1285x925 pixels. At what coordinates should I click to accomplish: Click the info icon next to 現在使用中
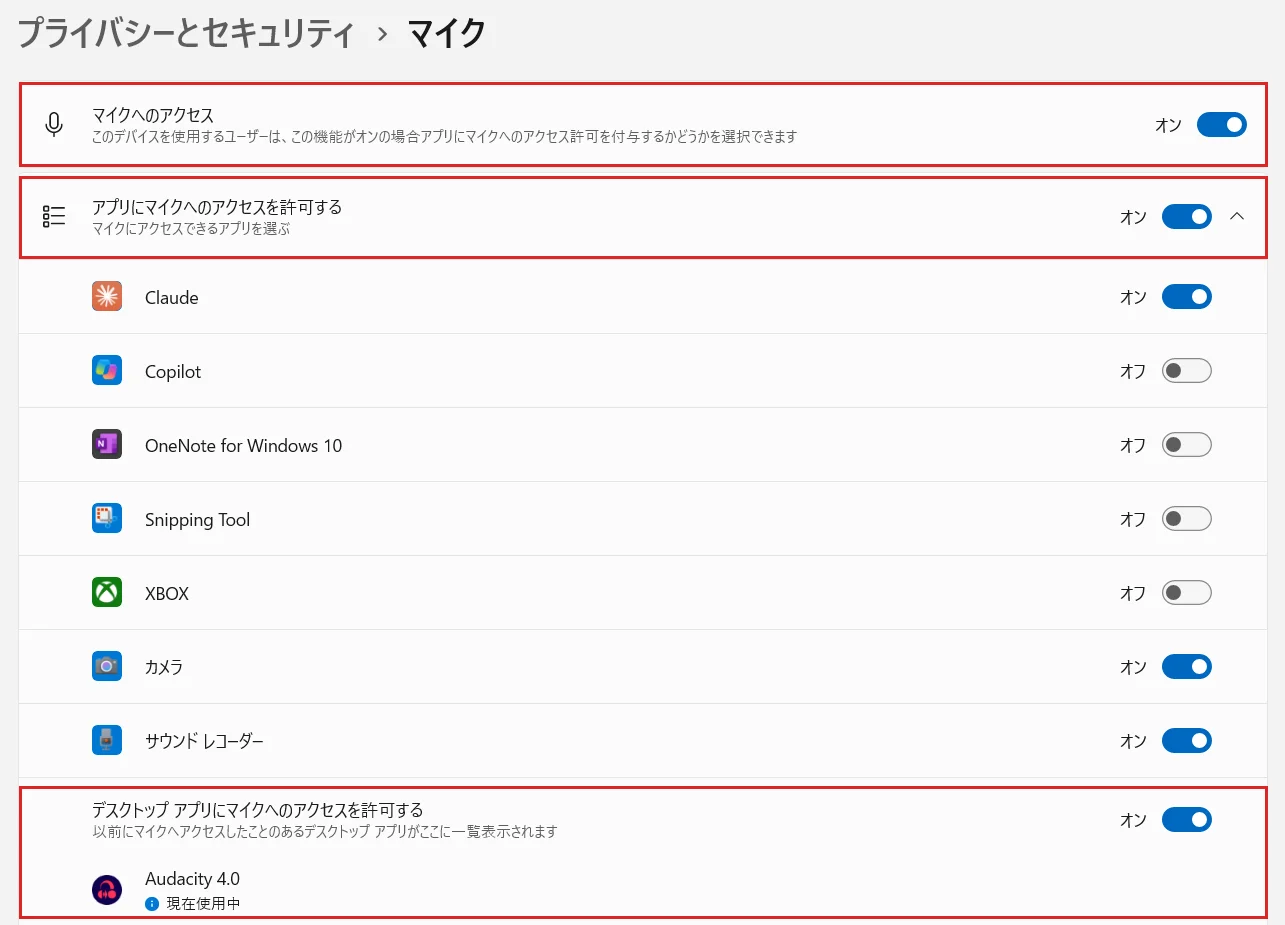coord(152,904)
